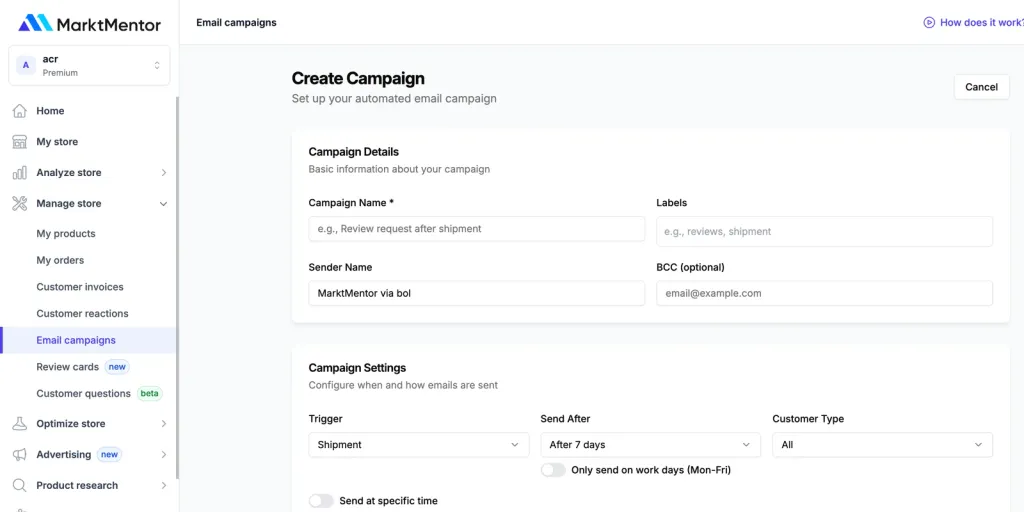Click the Home house icon
The image size is (1024, 512).
(20, 111)
